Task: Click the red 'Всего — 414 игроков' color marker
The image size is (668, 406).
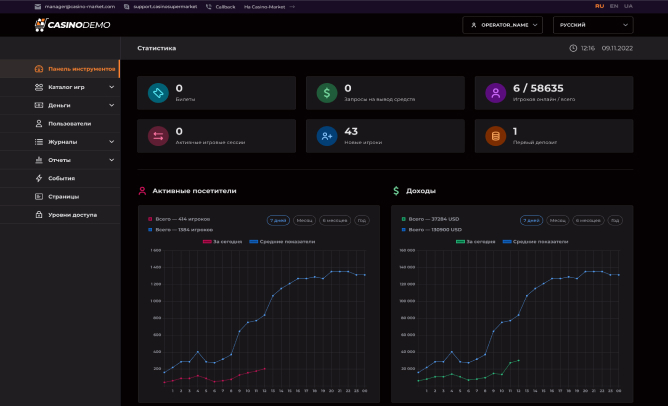Action: [150, 219]
